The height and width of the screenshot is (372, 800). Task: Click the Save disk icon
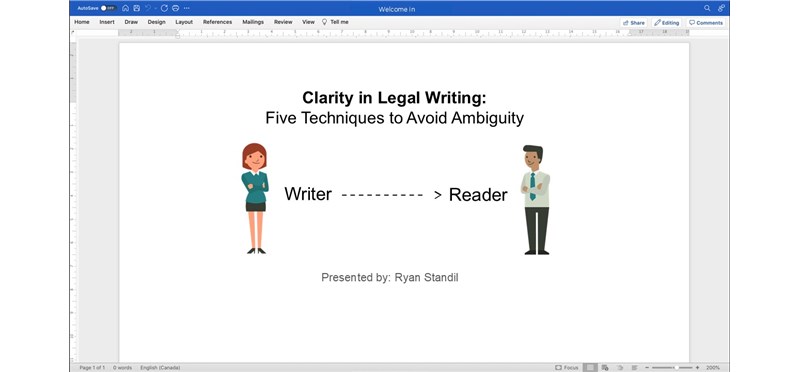tap(137, 8)
